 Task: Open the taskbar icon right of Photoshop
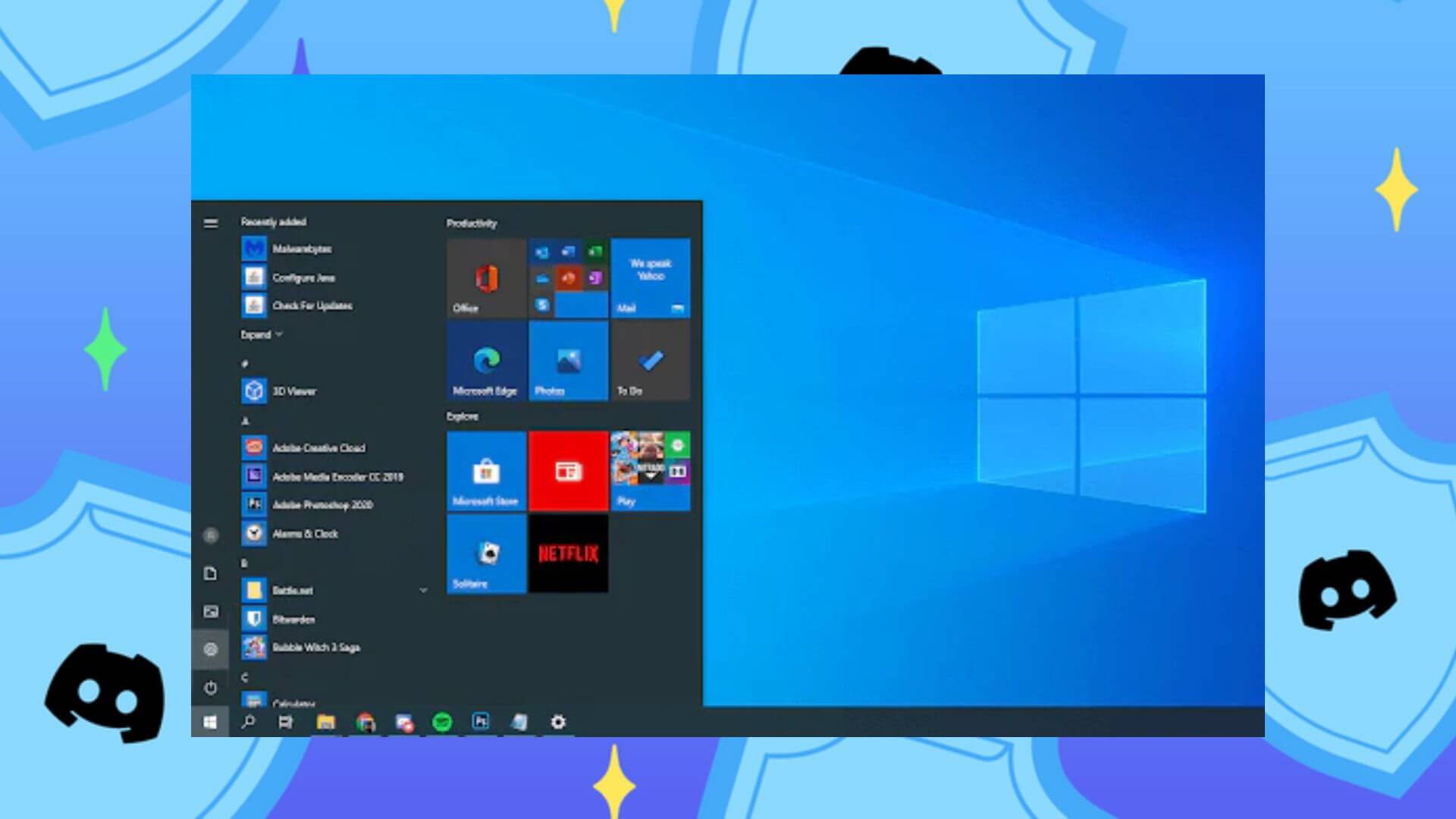coord(519,722)
